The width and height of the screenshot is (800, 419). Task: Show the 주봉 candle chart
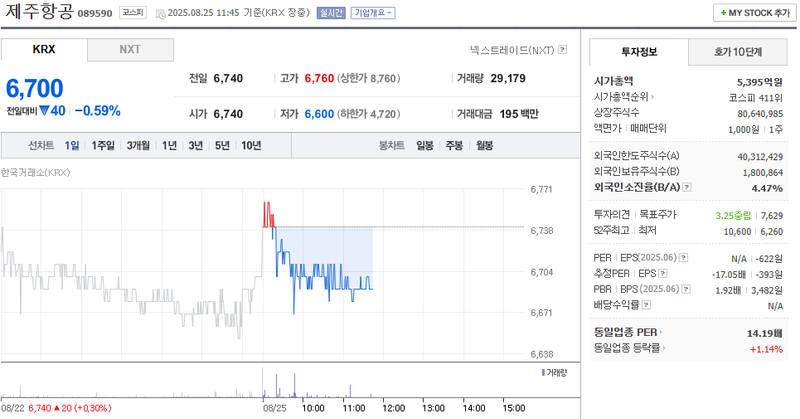click(454, 145)
